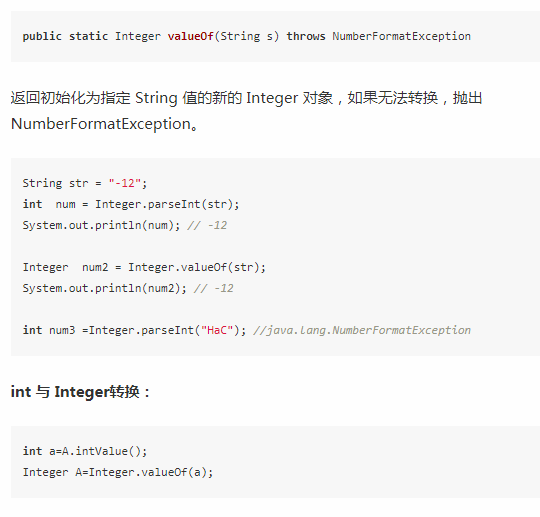Click NumberFormatException in the method signature
The height and width of the screenshot is (517, 540).
[401, 36]
